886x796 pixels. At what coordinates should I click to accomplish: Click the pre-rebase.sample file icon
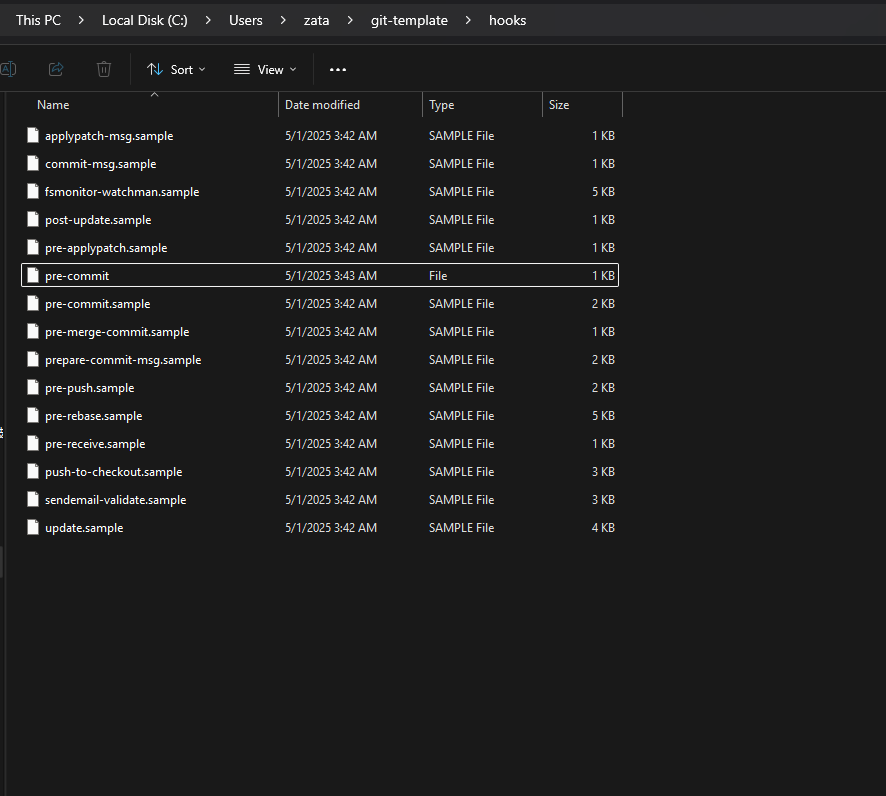point(33,415)
